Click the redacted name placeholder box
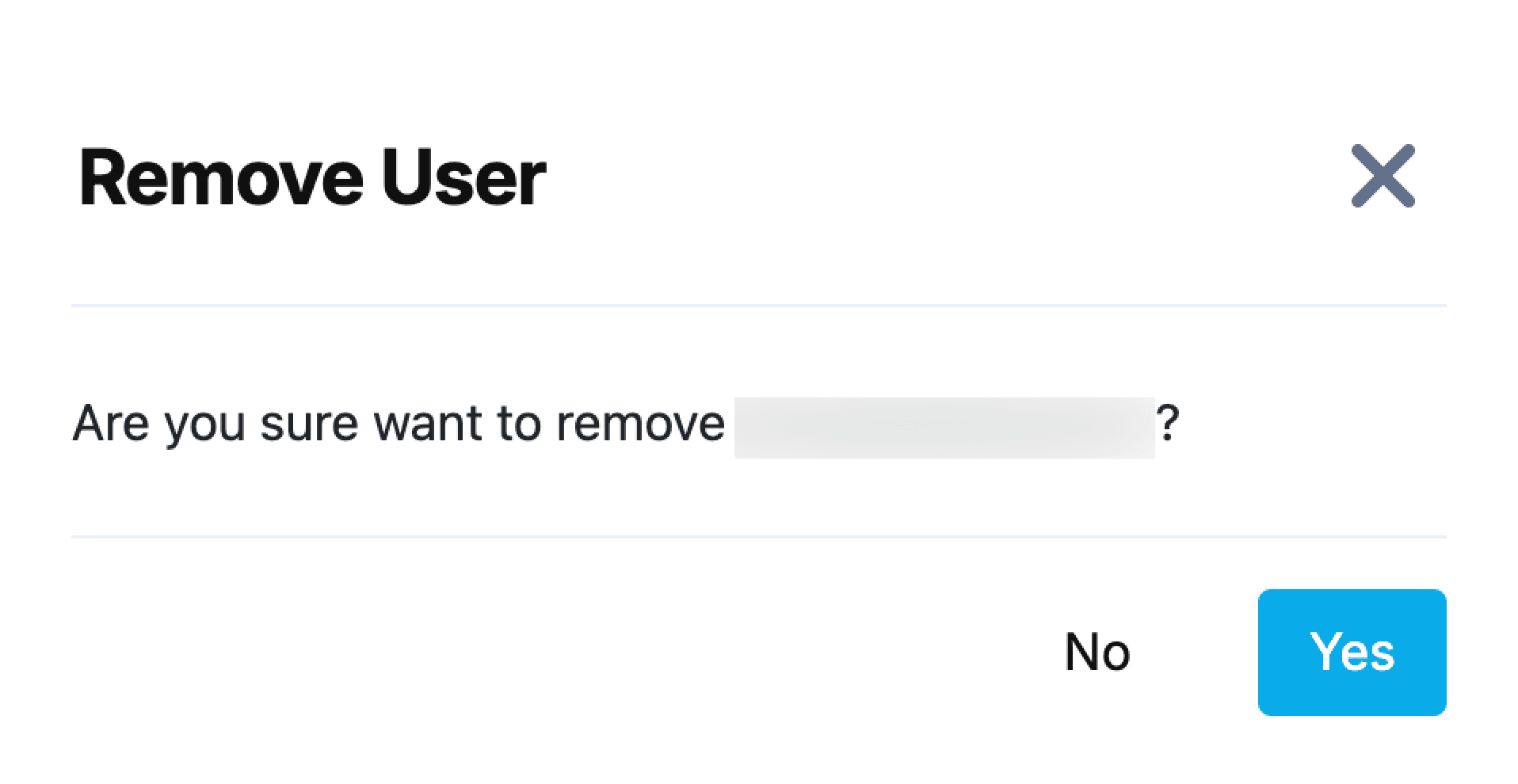 click(x=944, y=428)
